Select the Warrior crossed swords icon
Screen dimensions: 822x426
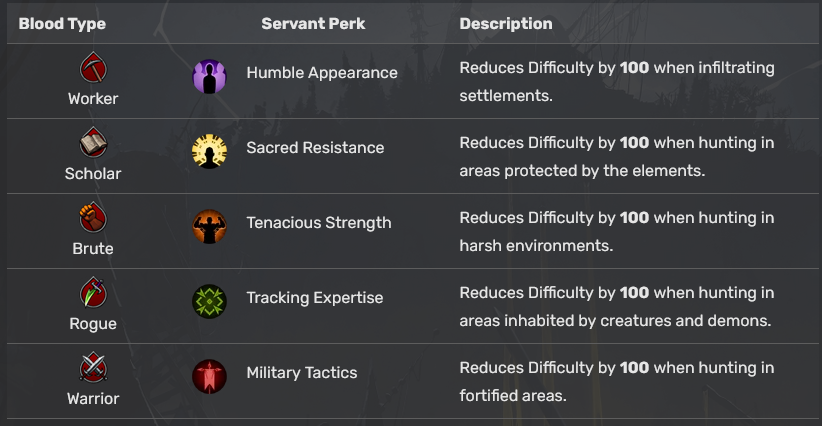93,369
